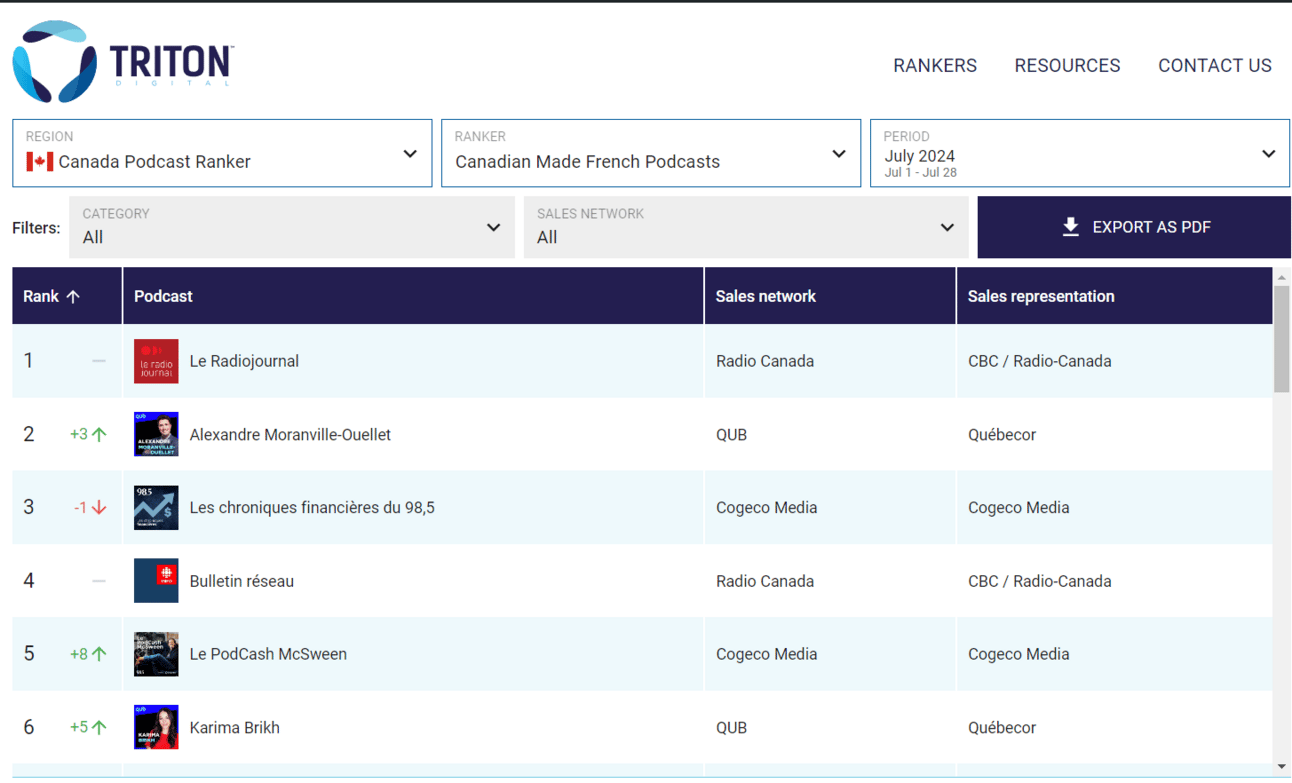Click the Rank column sort arrow
This screenshot has height=783, width=1292.
tap(73, 296)
